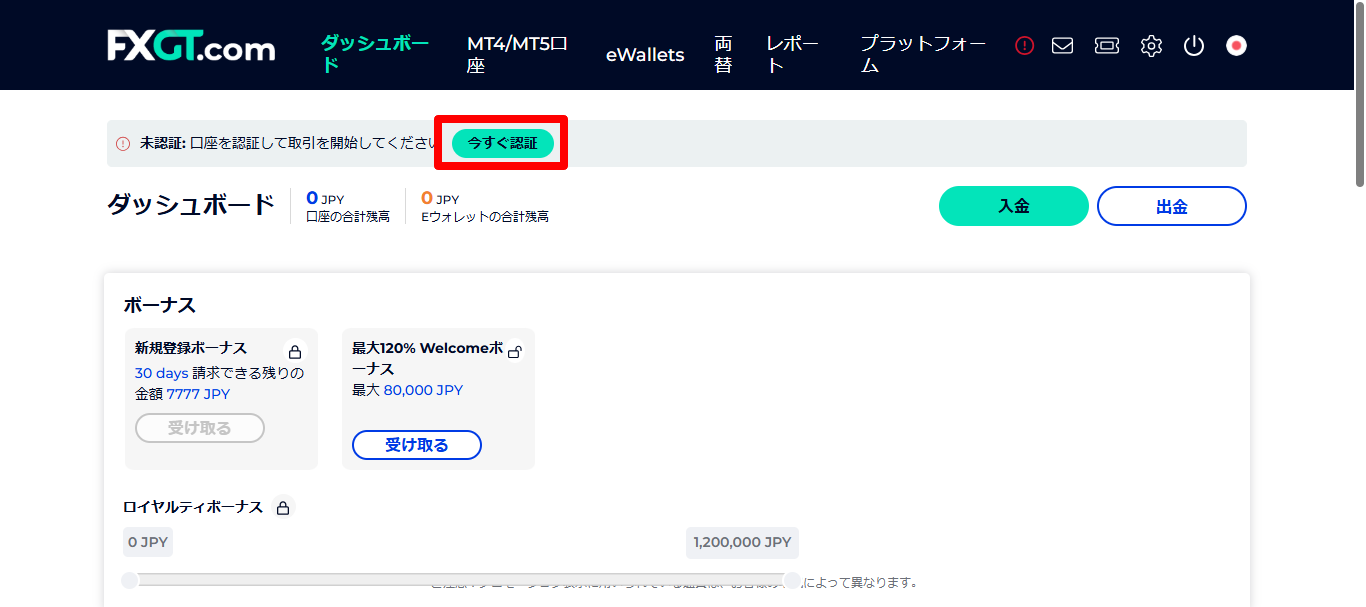
Task: Select the 両替 menu item
Action: pyautogui.click(x=723, y=54)
